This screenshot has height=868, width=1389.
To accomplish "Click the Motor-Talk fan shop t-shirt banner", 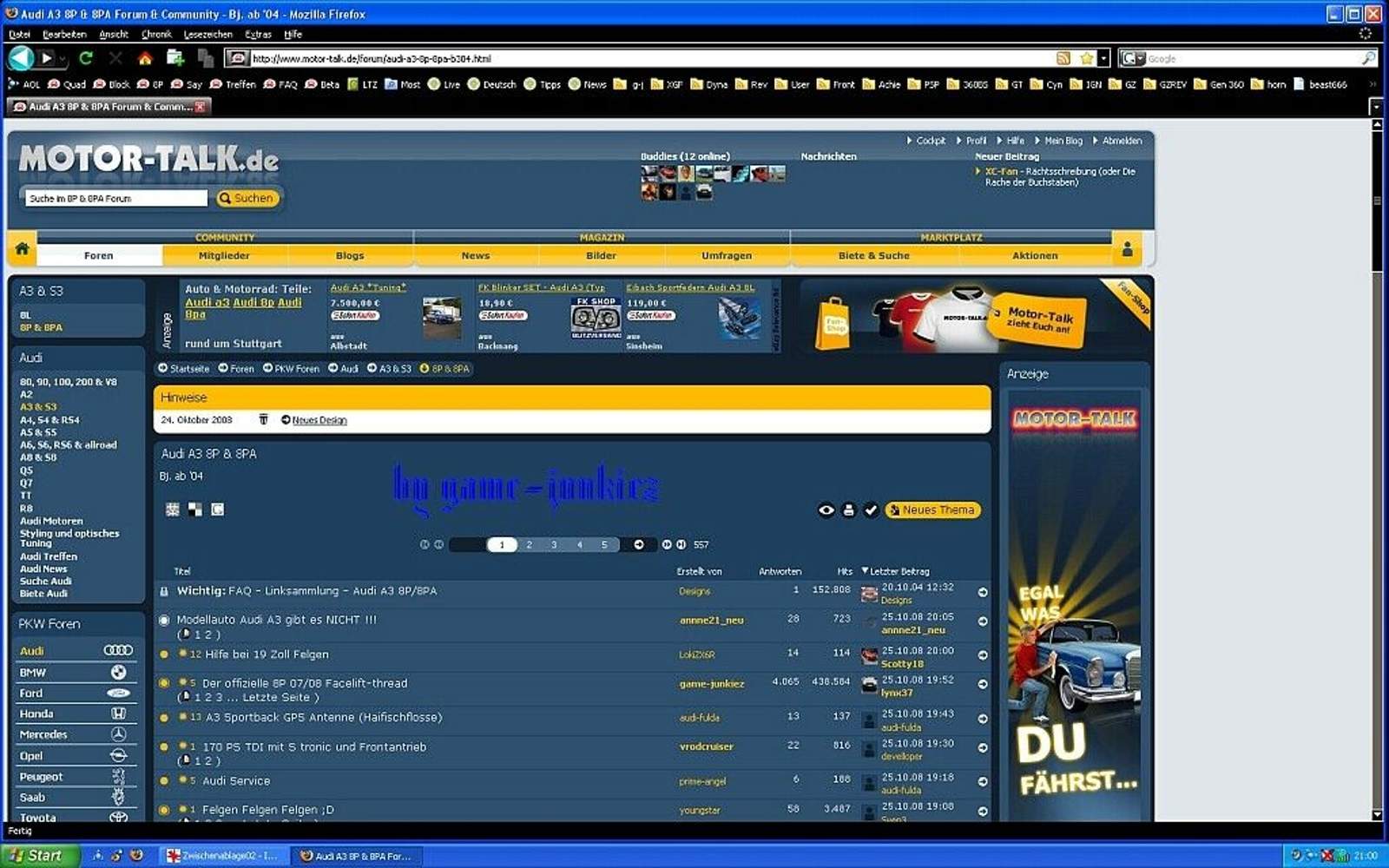I will (x=976, y=314).
